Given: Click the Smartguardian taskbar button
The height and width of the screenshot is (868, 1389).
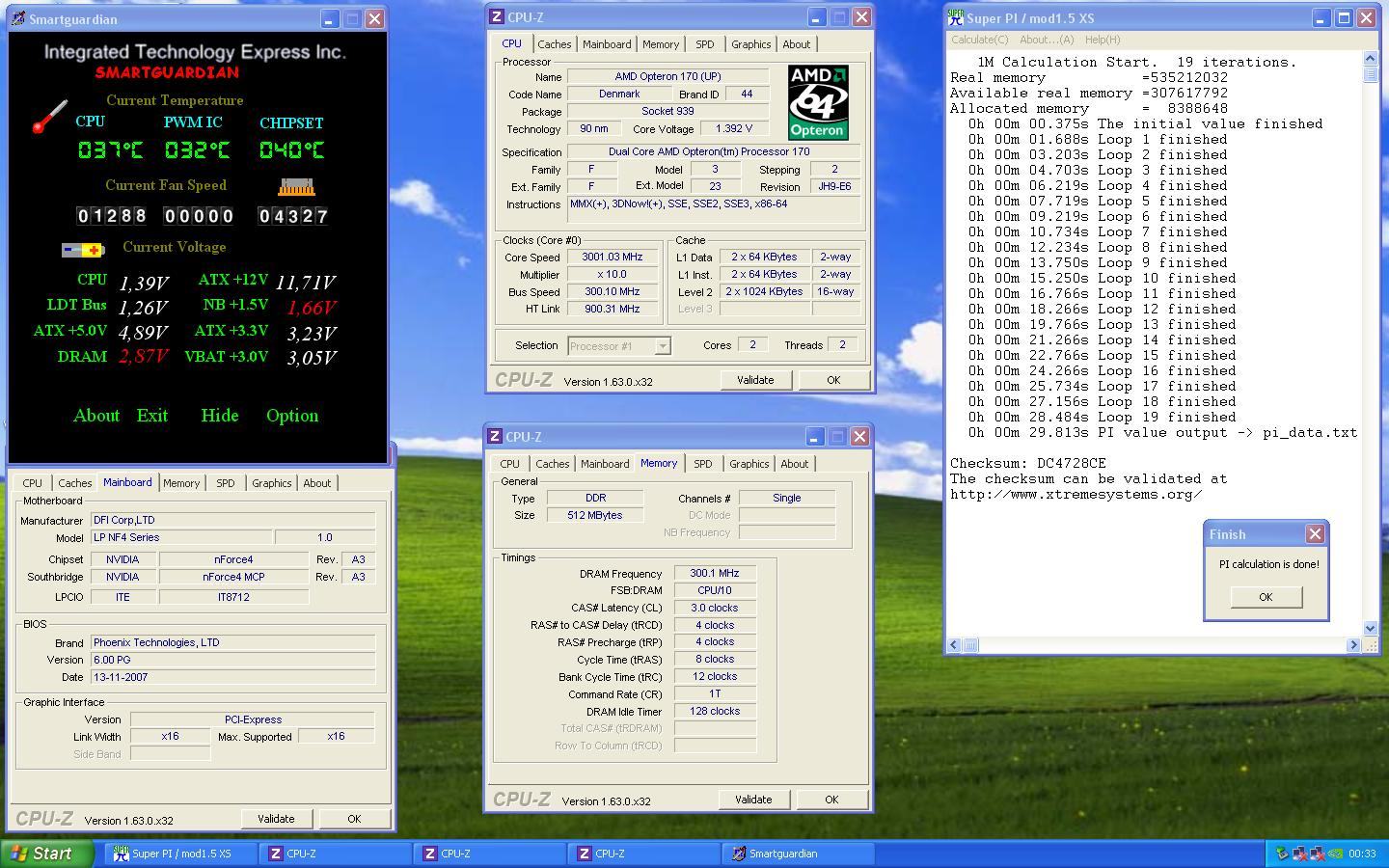Looking at the screenshot, I should click(x=802, y=854).
